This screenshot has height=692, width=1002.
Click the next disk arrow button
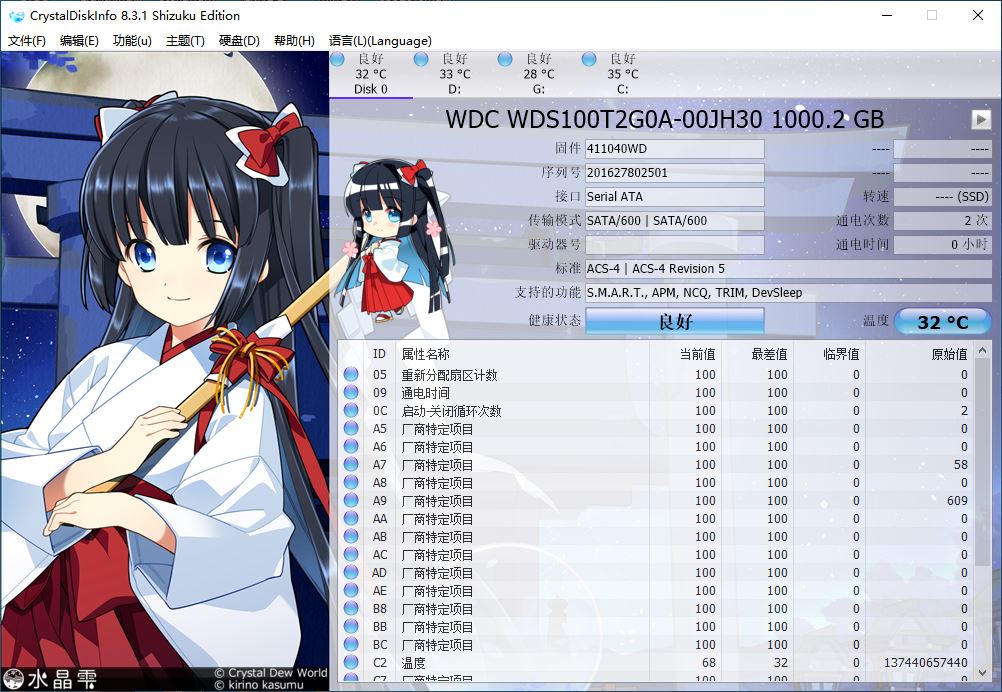980,119
